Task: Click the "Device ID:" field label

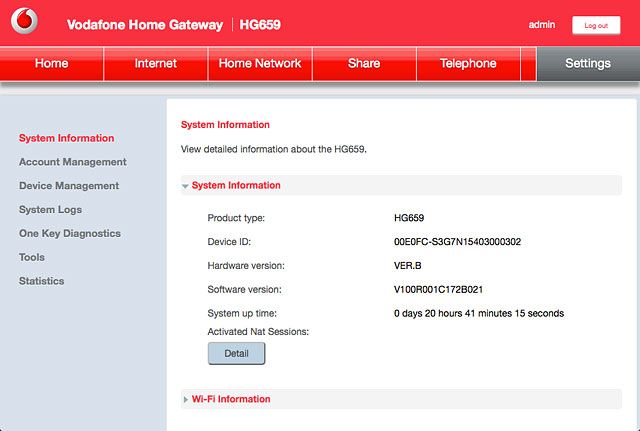Action: click(229, 242)
